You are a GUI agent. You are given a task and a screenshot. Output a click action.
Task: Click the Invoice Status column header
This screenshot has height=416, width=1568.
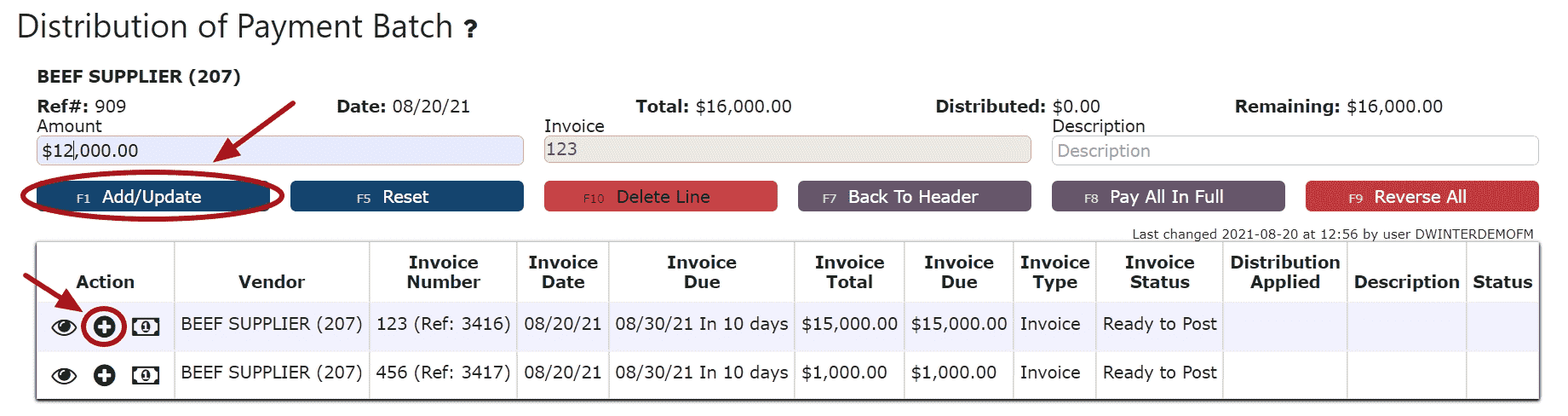(x=1159, y=272)
